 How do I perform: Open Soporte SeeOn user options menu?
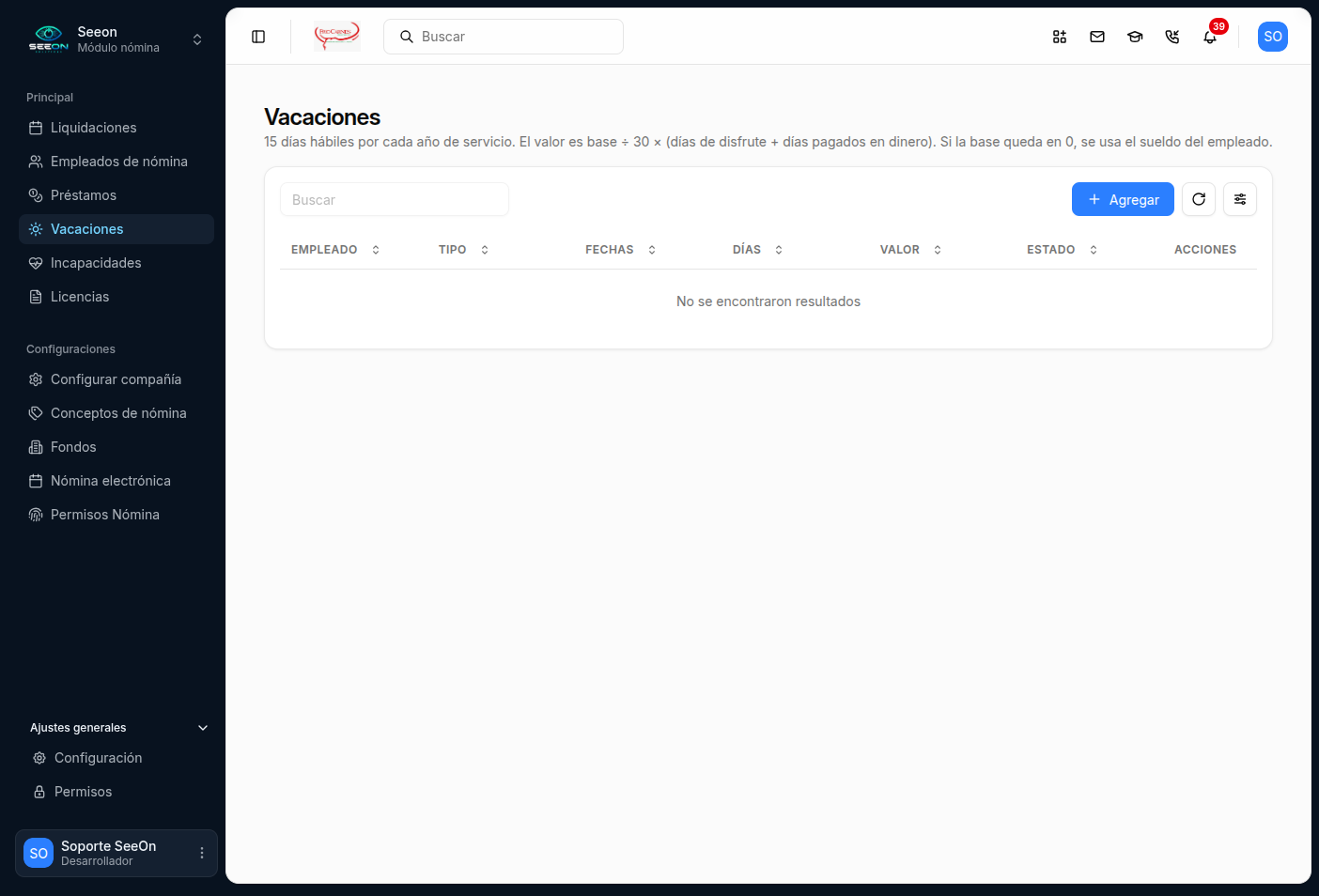[202, 853]
